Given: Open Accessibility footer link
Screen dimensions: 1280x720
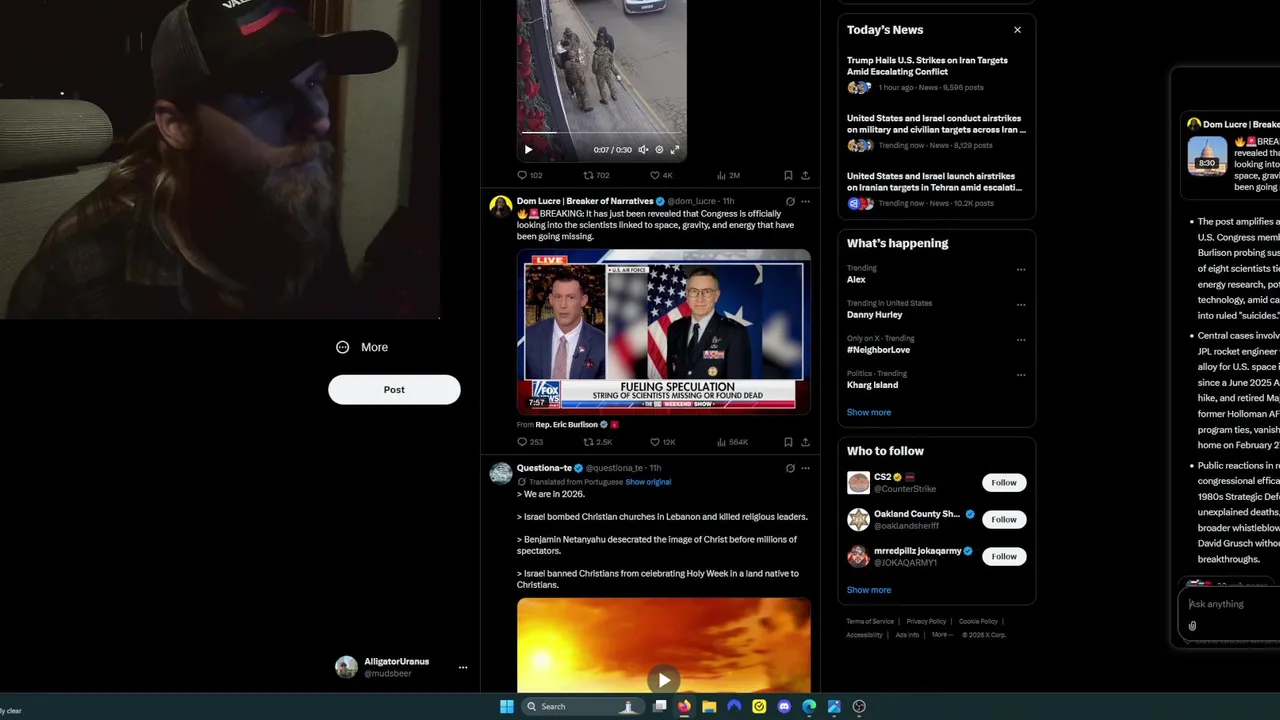Looking at the screenshot, I should 864,635.
